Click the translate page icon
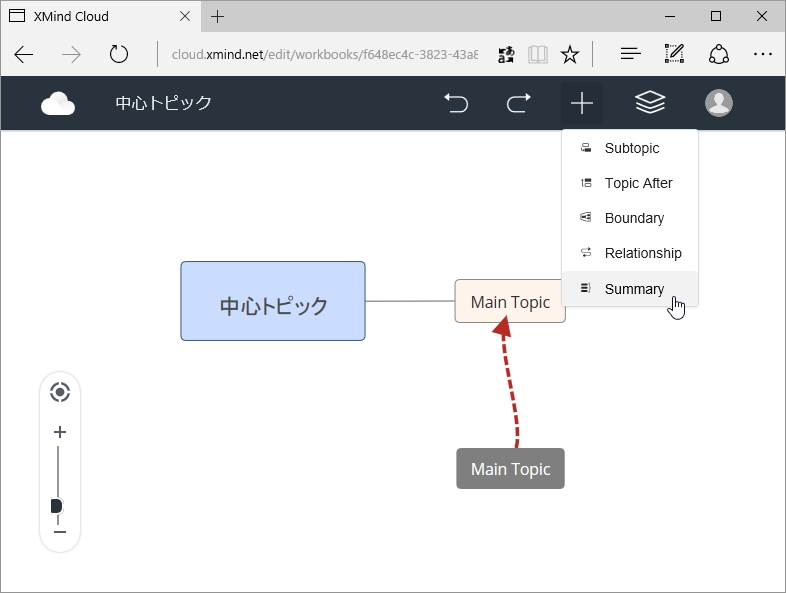This screenshot has width=786, height=593. coord(506,54)
